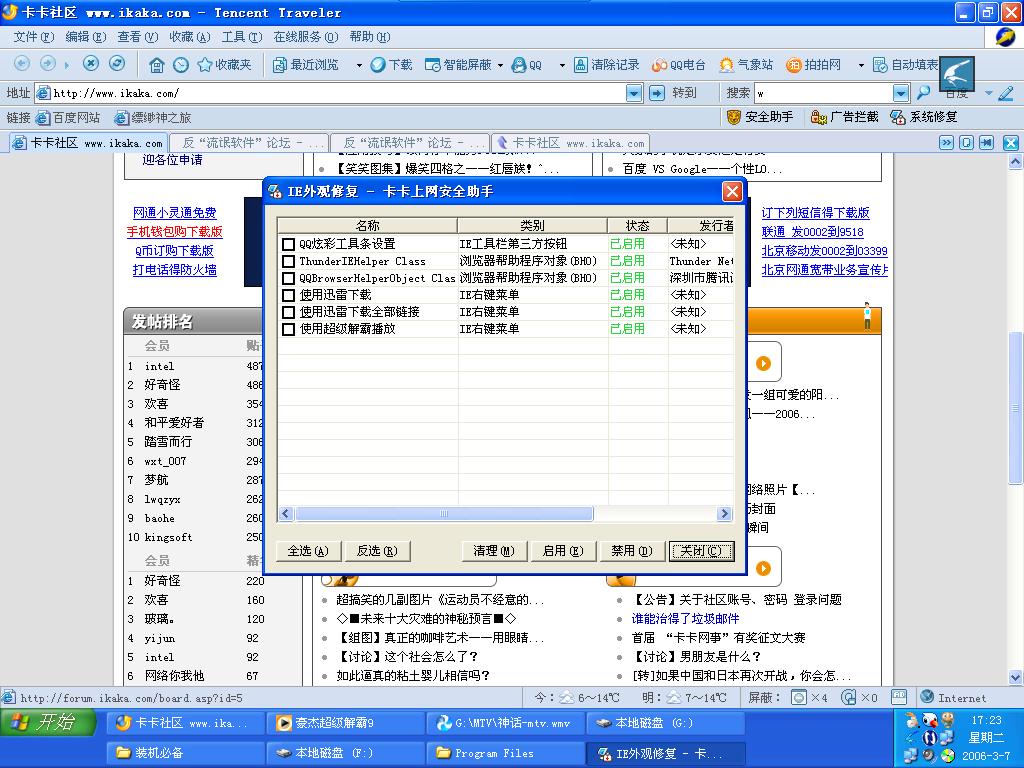The image size is (1024, 768).
Task: Click the dialog list horizontal scrollbar thumb
Action: 444,514
